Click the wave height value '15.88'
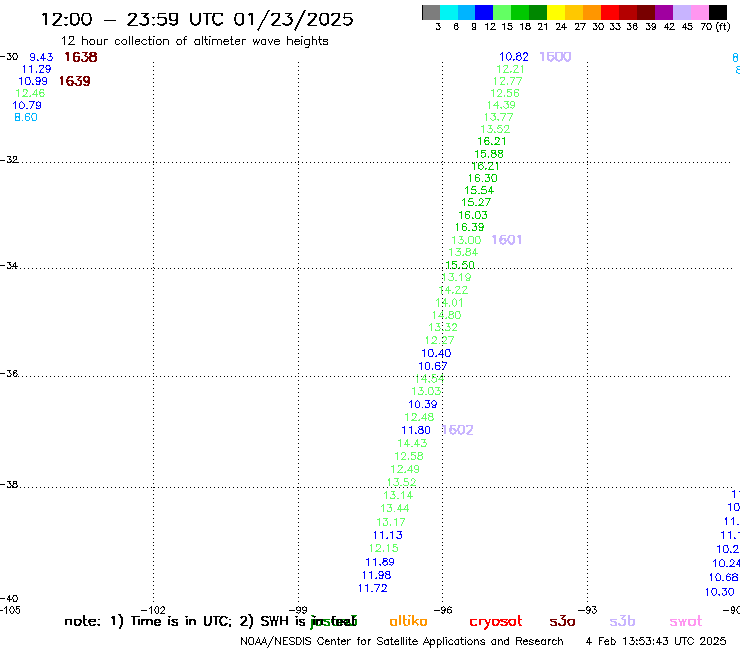This screenshot has width=740, height=650. 489,154
